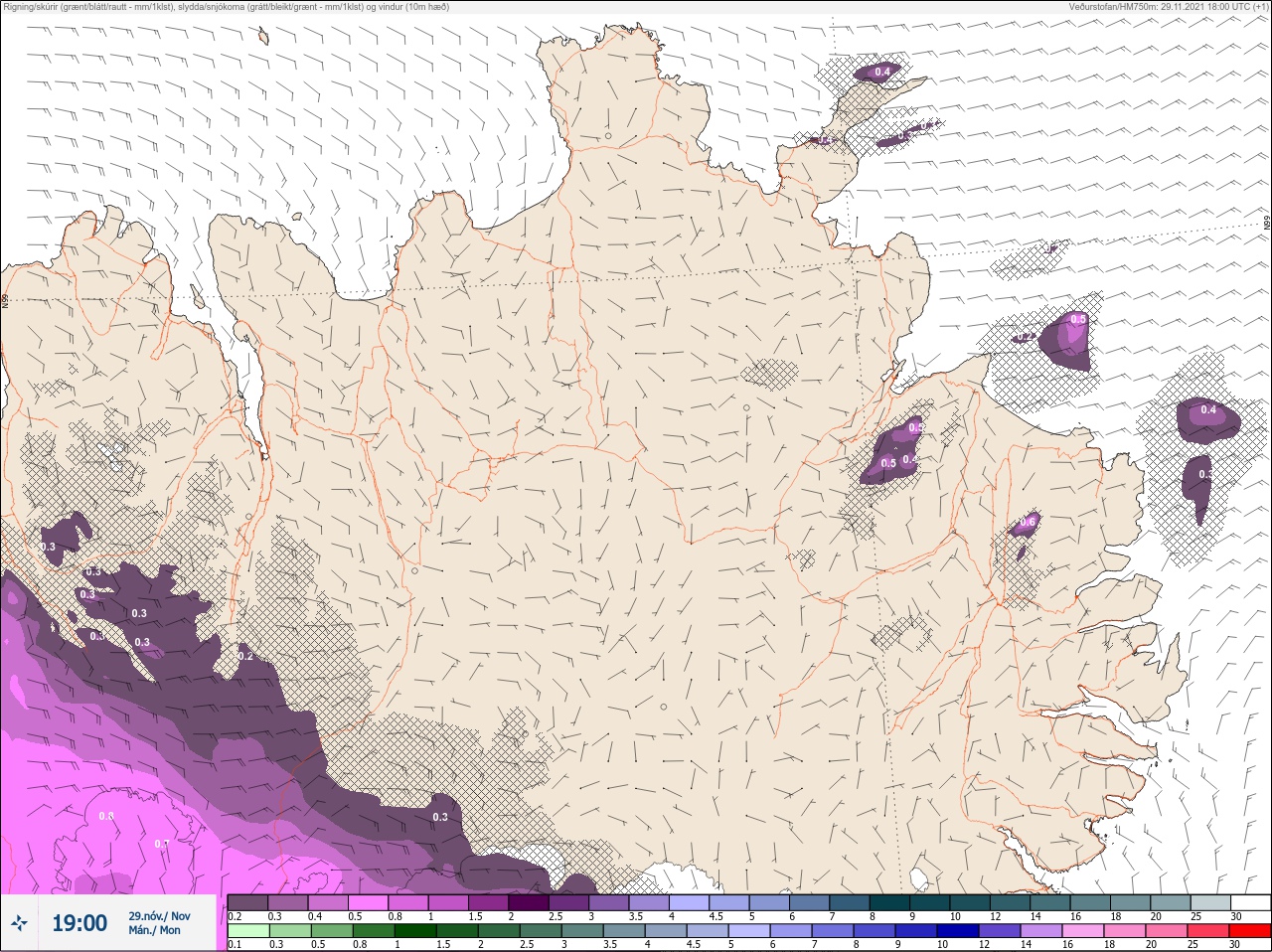1272x952 pixels.
Task: Click the dull purple 0.2 swatch in top legend row
Action: tap(247, 902)
